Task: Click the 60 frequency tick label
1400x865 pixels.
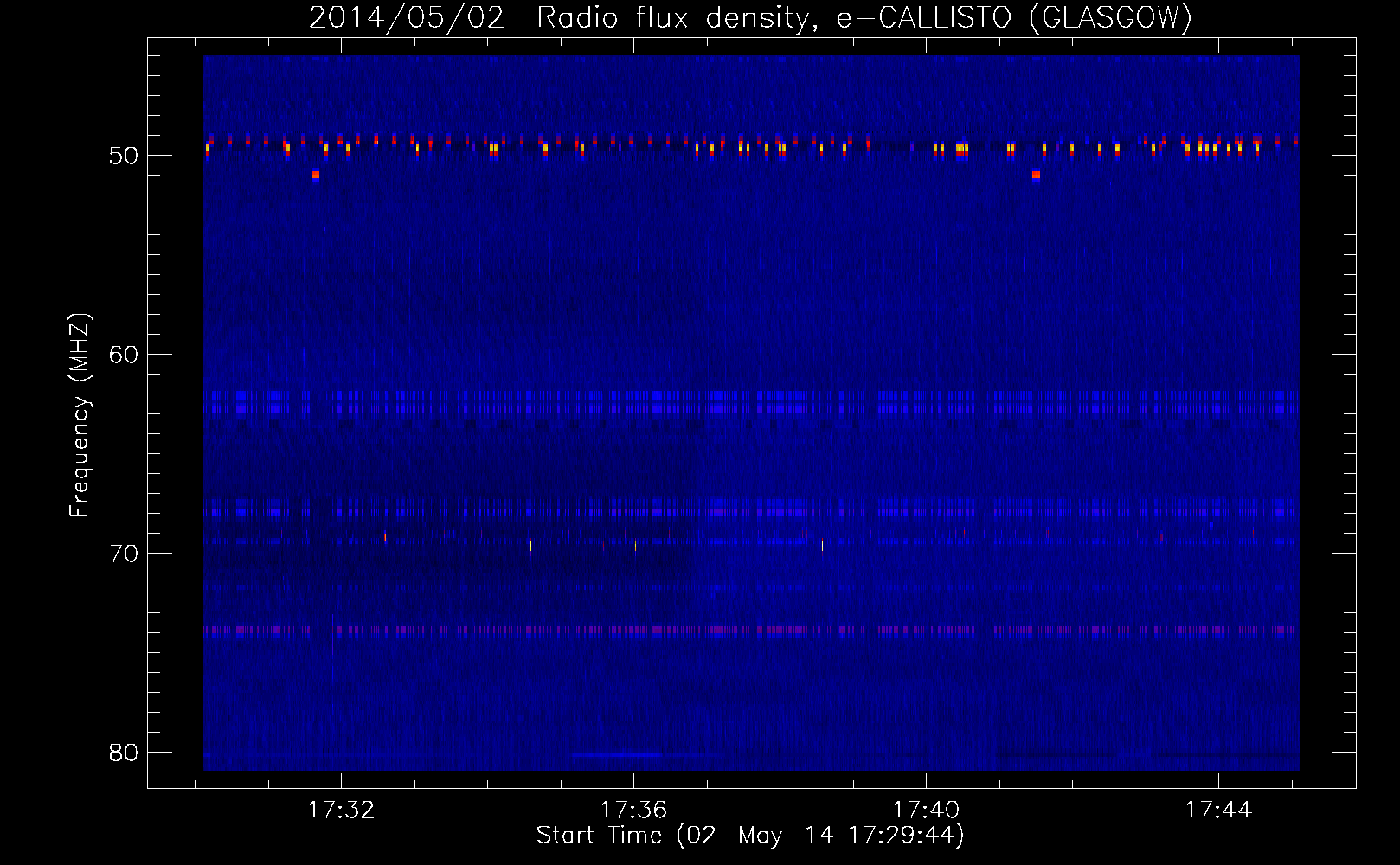Action: (124, 355)
